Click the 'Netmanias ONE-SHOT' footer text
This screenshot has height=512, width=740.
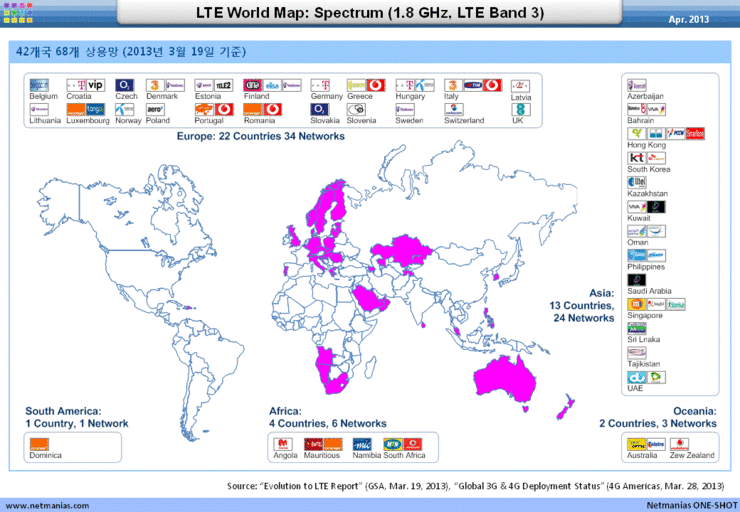point(691,505)
